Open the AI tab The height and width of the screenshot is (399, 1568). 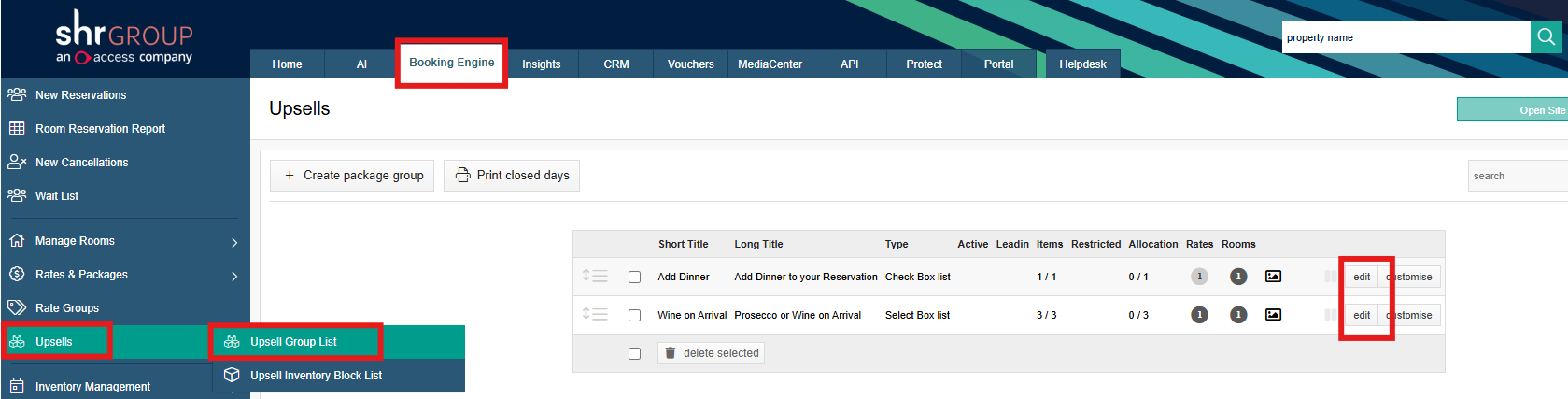click(x=361, y=64)
